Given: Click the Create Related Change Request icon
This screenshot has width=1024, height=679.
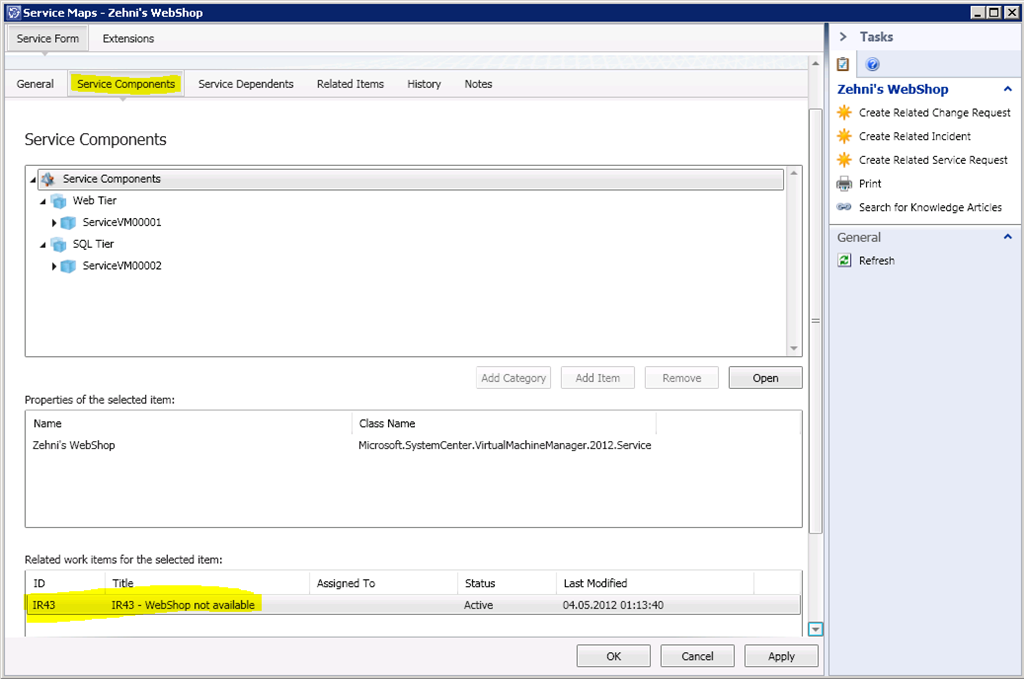Looking at the screenshot, I should point(844,113).
